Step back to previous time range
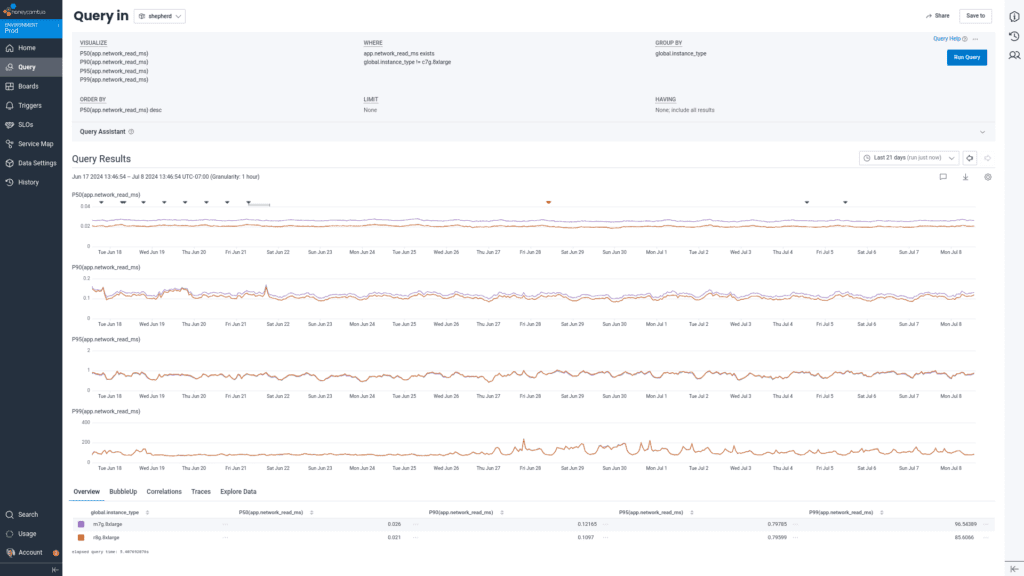The height and width of the screenshot is (576, 1024). [x=969, y=158]
